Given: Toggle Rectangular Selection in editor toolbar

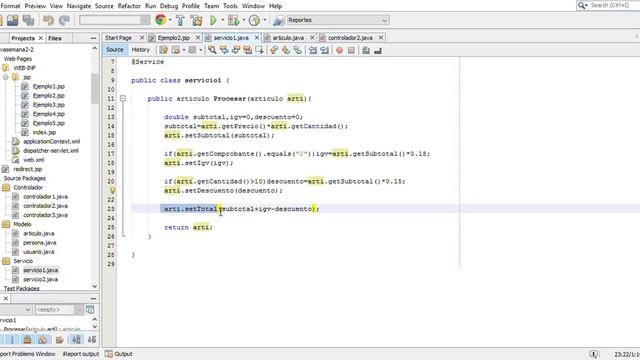Looking at the screenshot, I should click(x=259, y=50).
